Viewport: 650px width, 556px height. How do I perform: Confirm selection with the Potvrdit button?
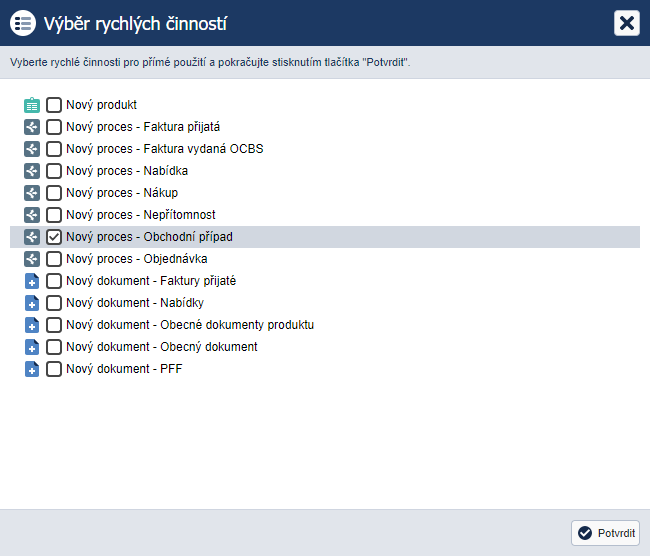click(x=605, y=533)
